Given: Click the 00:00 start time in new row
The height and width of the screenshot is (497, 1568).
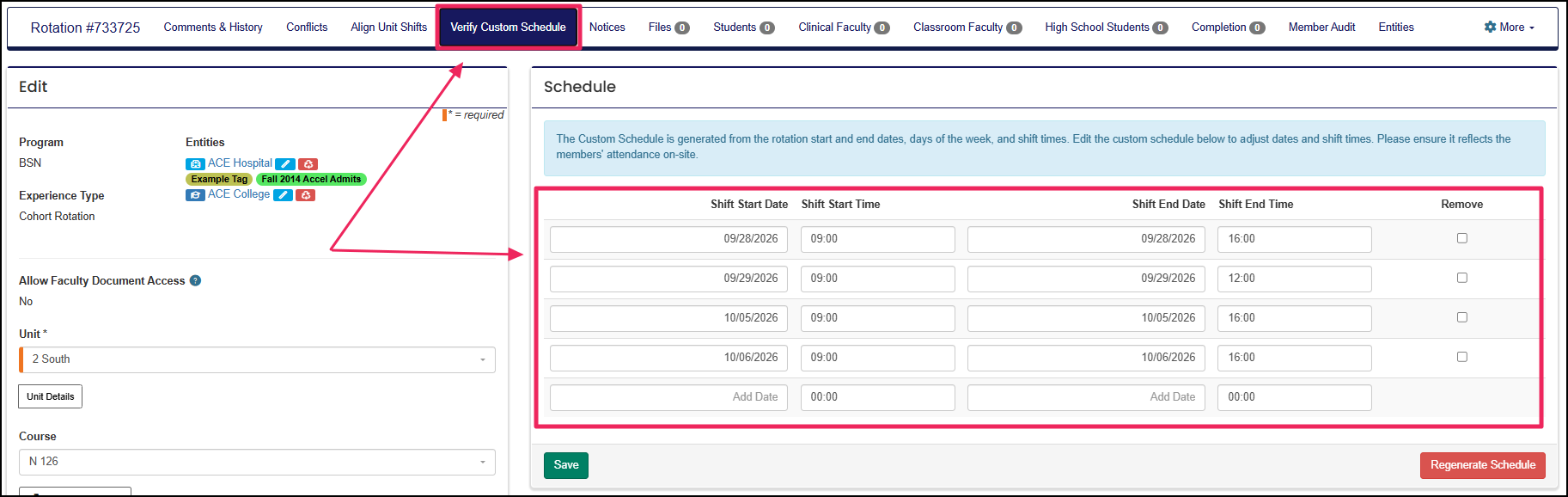Looking at the screenshot, I should point(877,397).
